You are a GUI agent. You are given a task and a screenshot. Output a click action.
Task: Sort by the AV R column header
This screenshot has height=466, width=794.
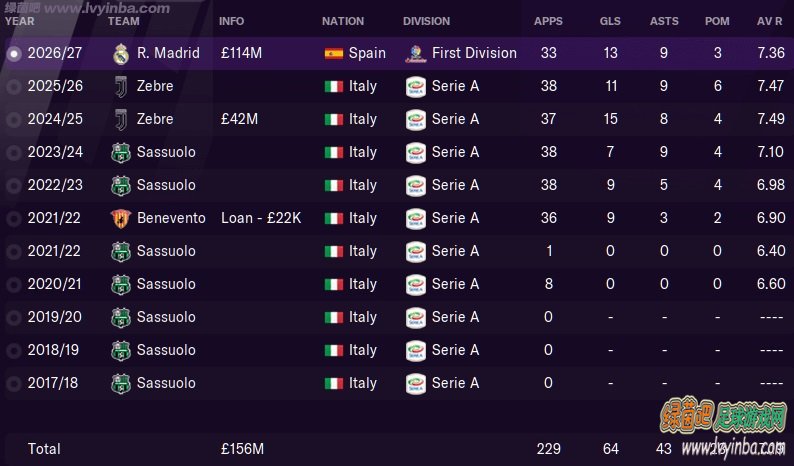pyautogui.click(x=770, y=21)
